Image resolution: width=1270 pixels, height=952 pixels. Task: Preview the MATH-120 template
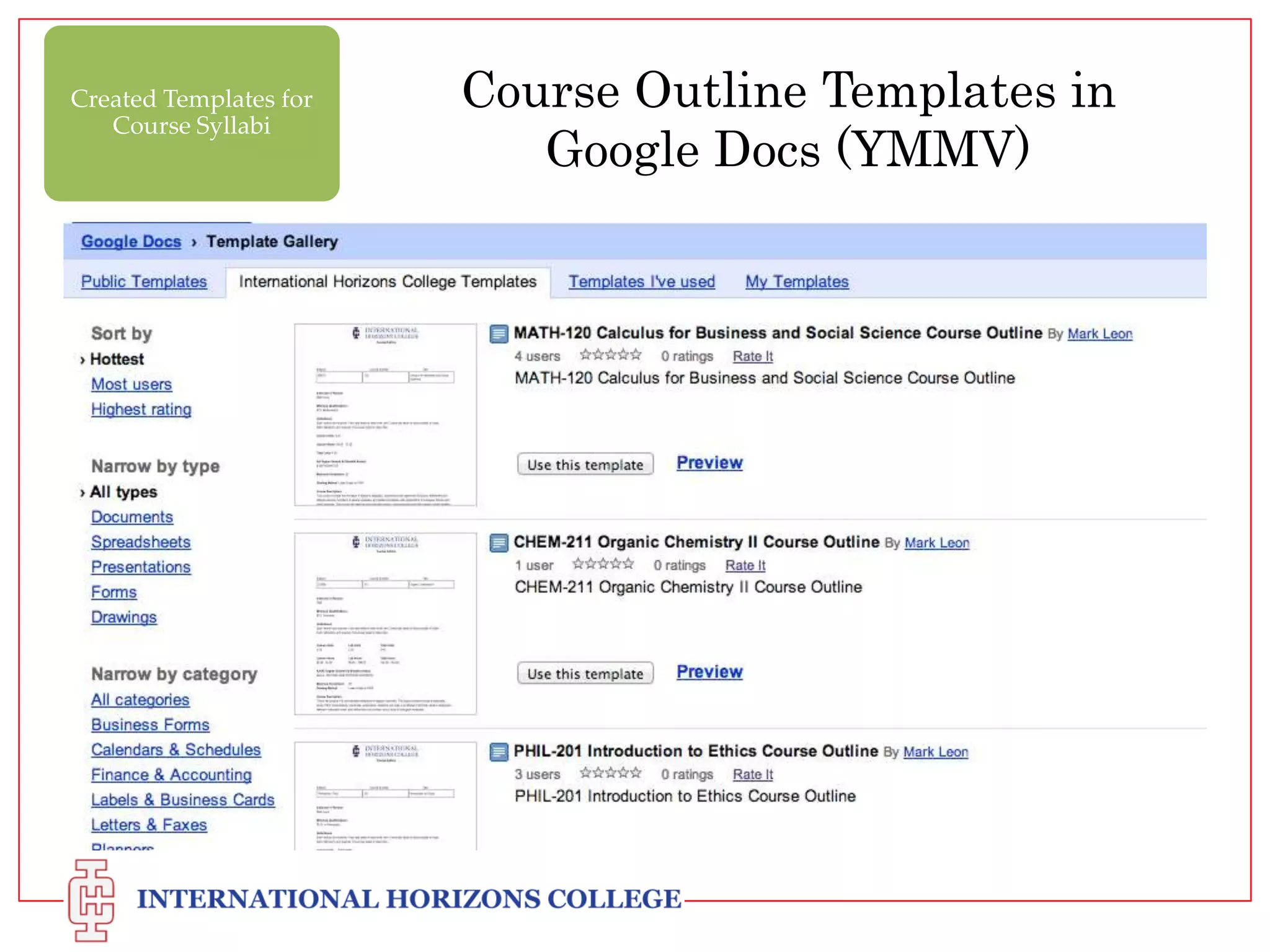(709, 463)
